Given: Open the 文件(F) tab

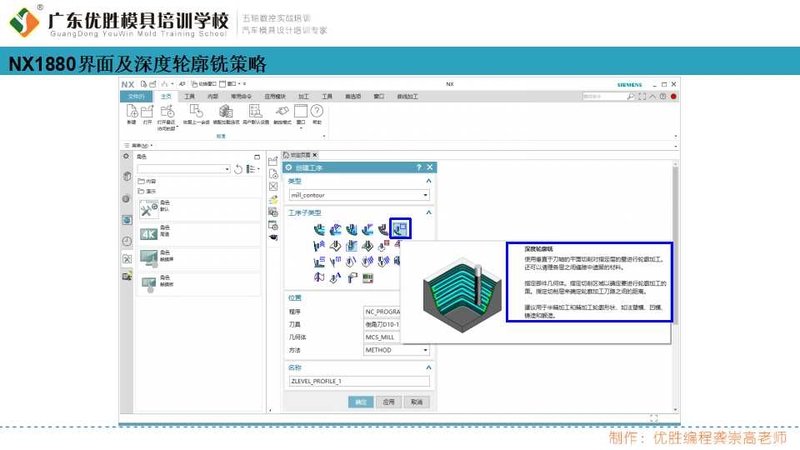Looking at the screenshot, I should (x=136, y=96).
